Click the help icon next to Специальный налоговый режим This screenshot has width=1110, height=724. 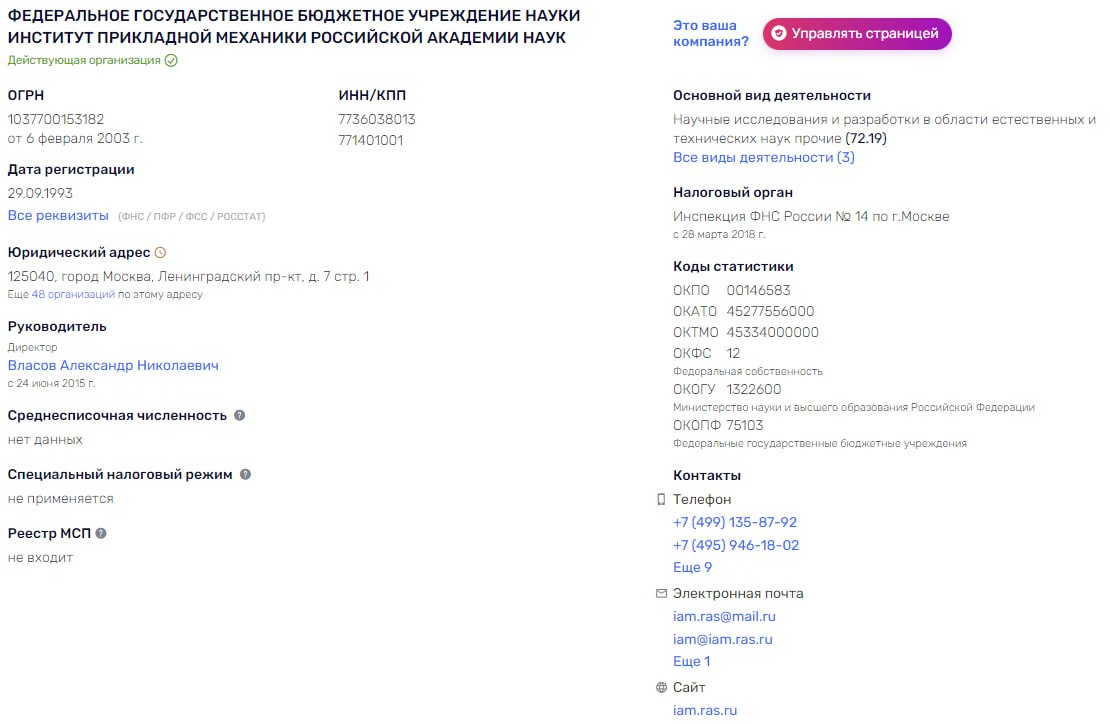pyautogui.click(x=246, y=474)
